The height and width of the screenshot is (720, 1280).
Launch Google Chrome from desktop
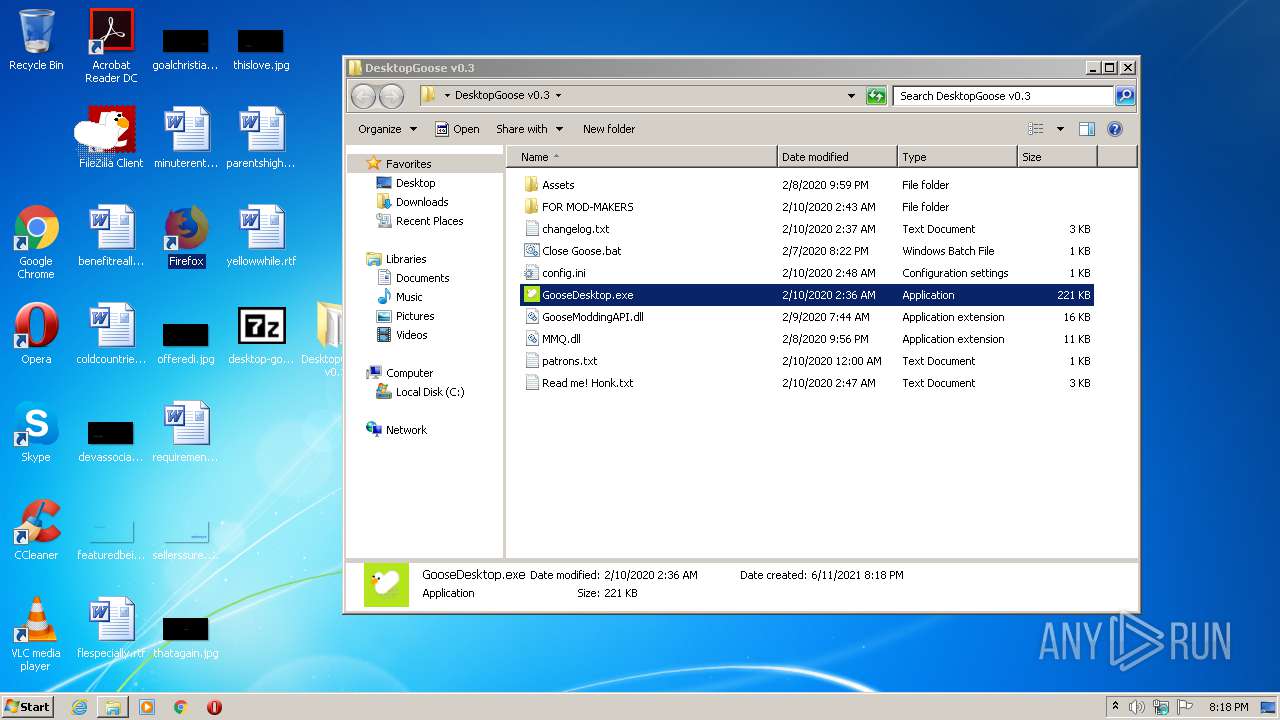click(x=36, y=242)
